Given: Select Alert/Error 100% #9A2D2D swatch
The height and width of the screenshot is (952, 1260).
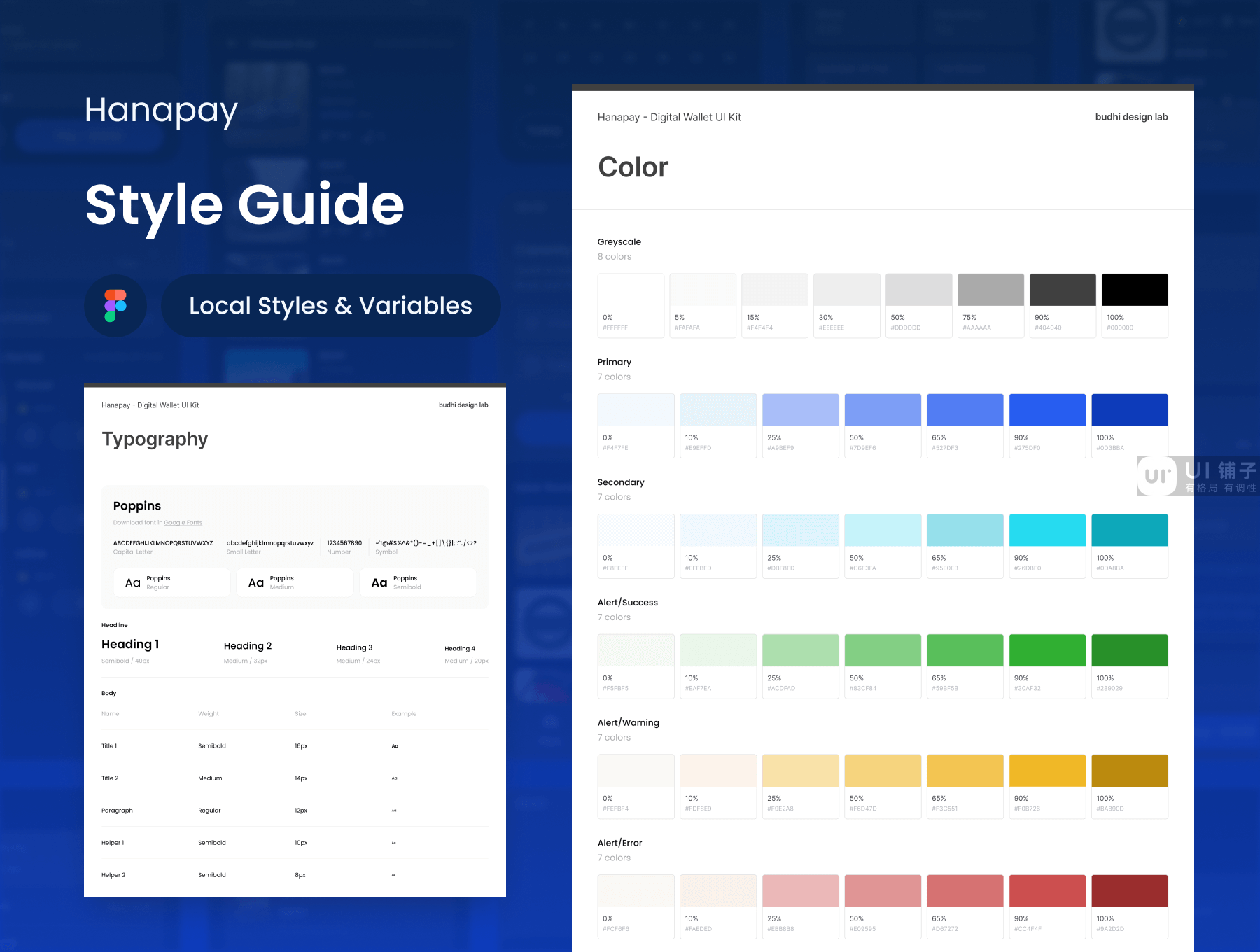Looking at the screenshot, I should click(x=1130, y=907).
